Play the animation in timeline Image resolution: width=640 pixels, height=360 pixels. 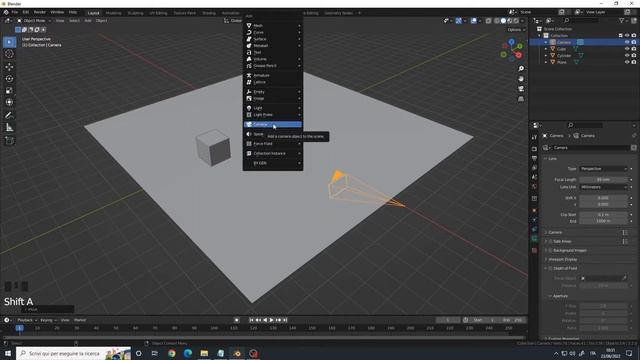[271, 320]
